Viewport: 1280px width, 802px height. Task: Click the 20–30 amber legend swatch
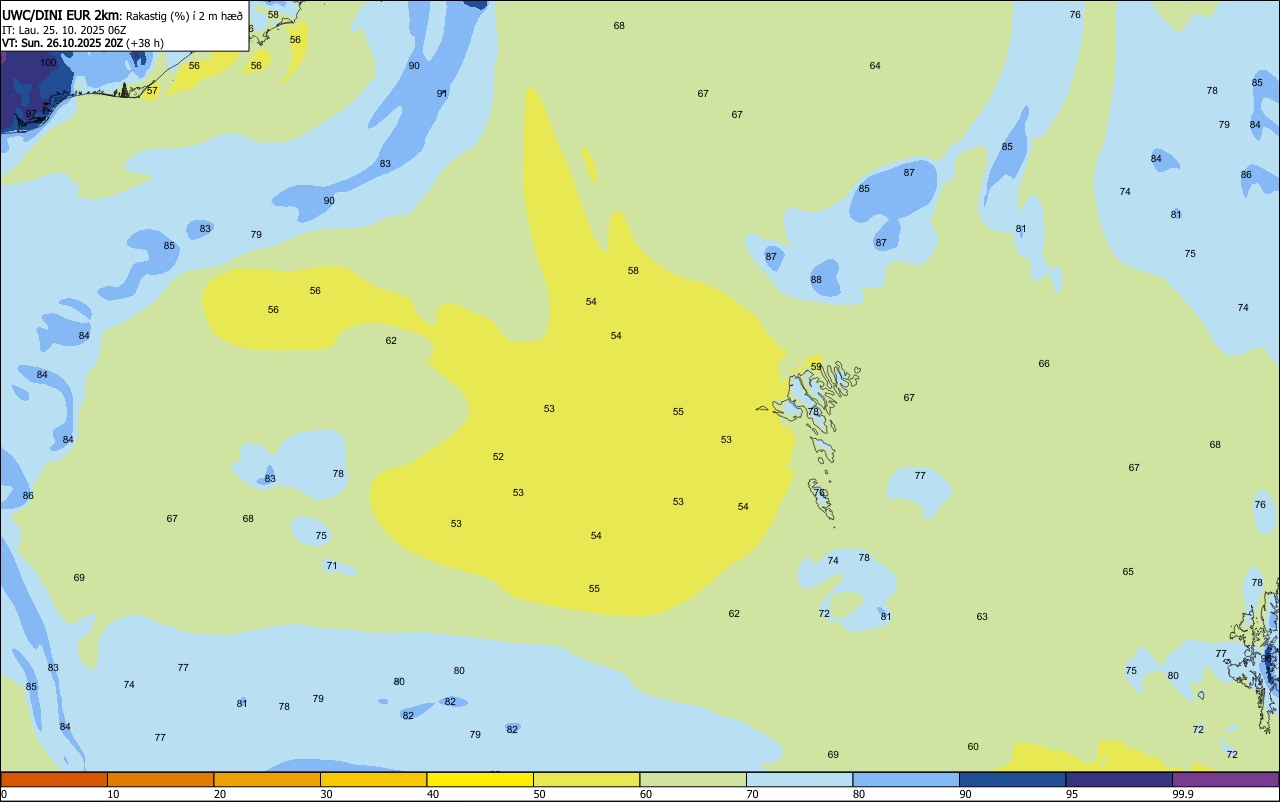point(267,779)
